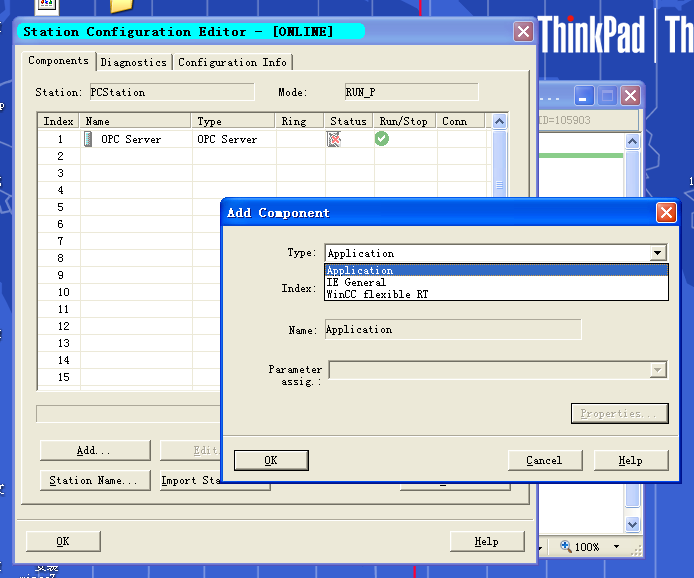
Task: Open Help in the Add Component dialog
Action: tap(631, 460)
